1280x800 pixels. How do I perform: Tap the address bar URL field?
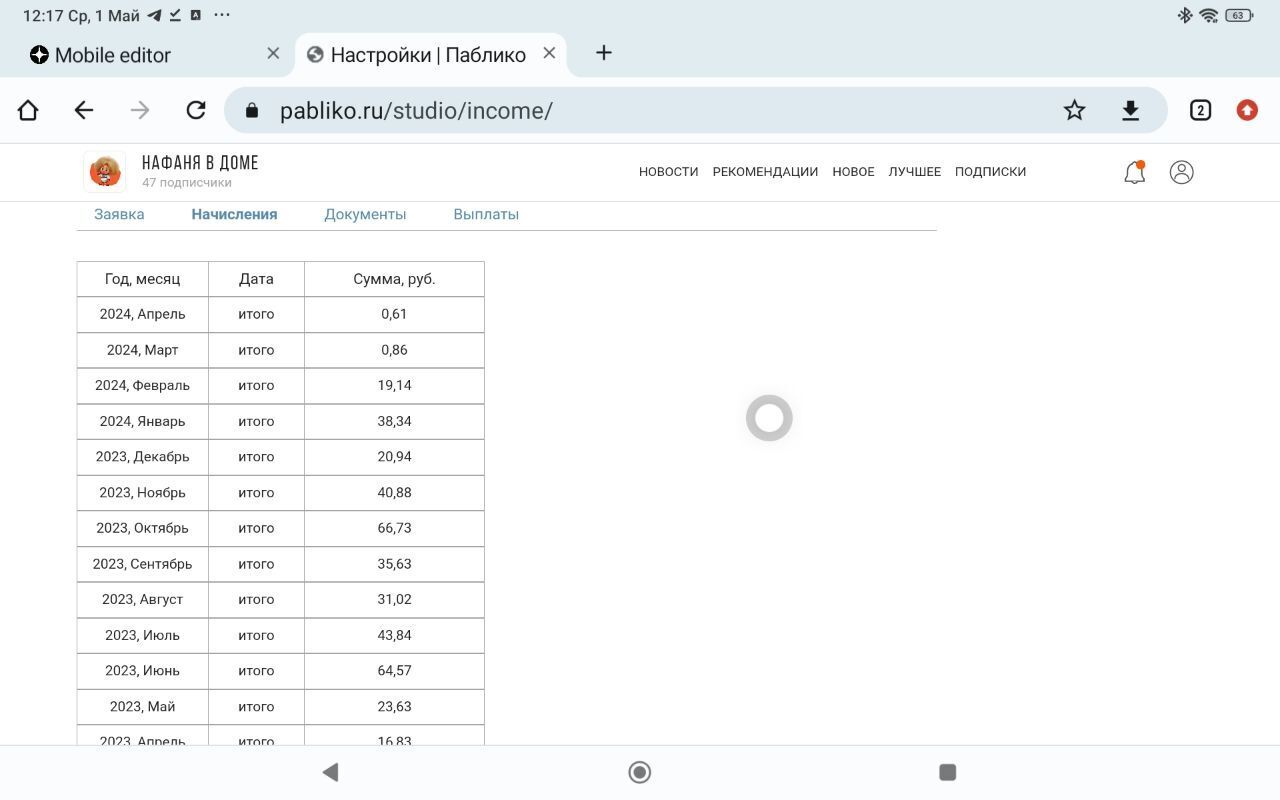tap(640, 110)
